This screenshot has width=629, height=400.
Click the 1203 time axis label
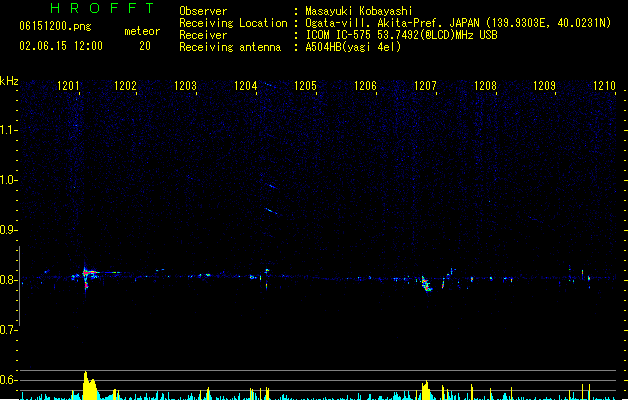tap(185, 85)
